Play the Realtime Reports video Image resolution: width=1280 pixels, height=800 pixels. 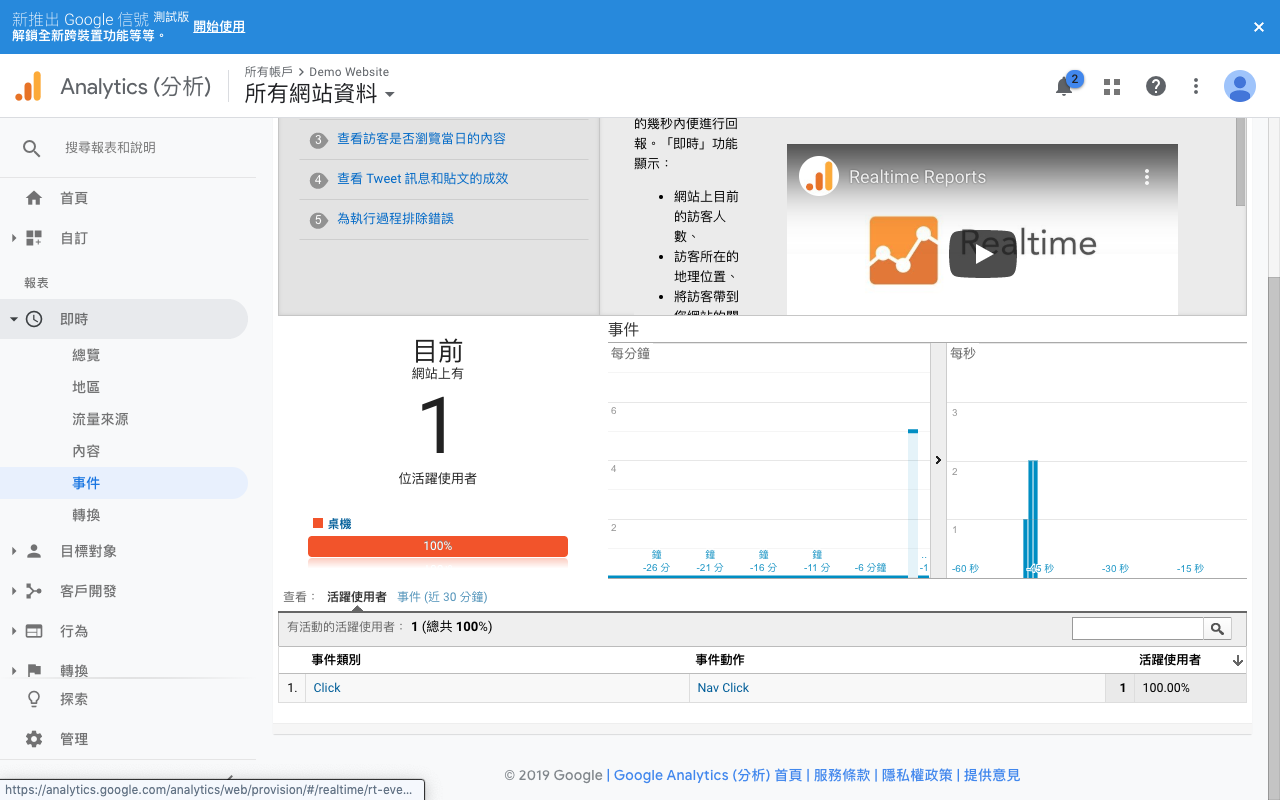pyautogui.click(x=983, y=254)
